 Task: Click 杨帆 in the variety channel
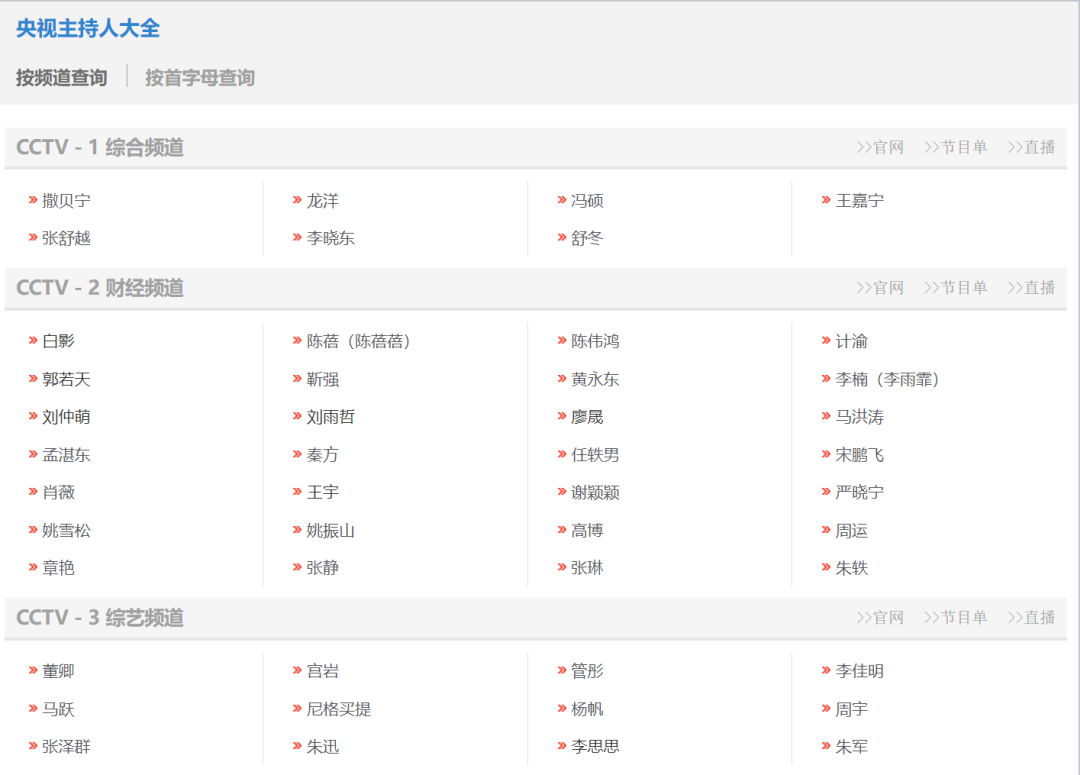pos(587,709)
